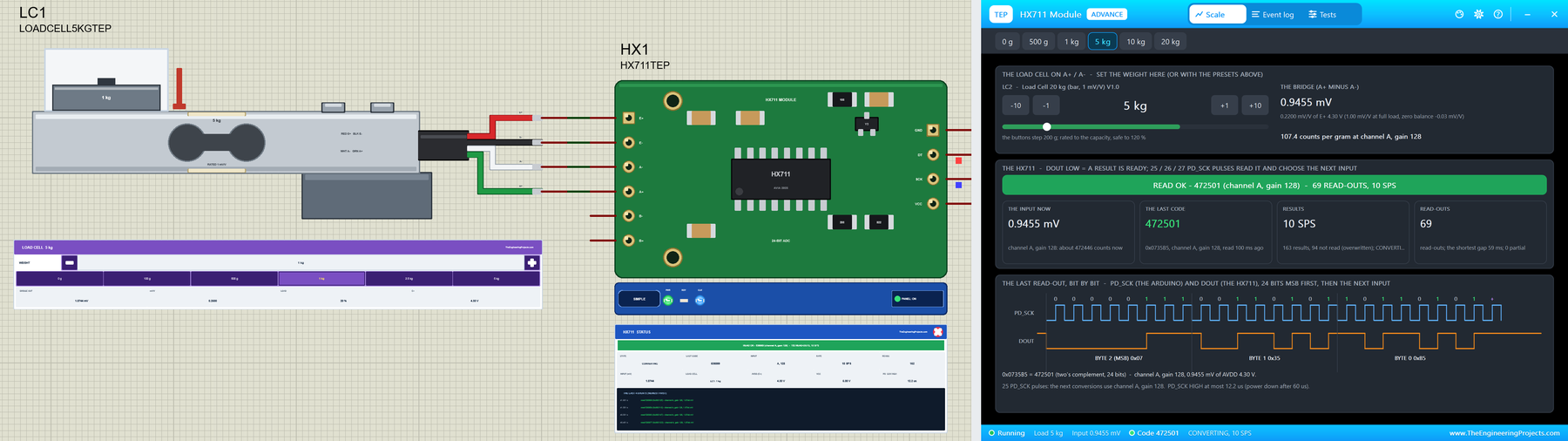The height and width of the screenshot is (441, 1568).
Task: Select 2.5 kg on the purple load cell panel
Action: [409, 279]
